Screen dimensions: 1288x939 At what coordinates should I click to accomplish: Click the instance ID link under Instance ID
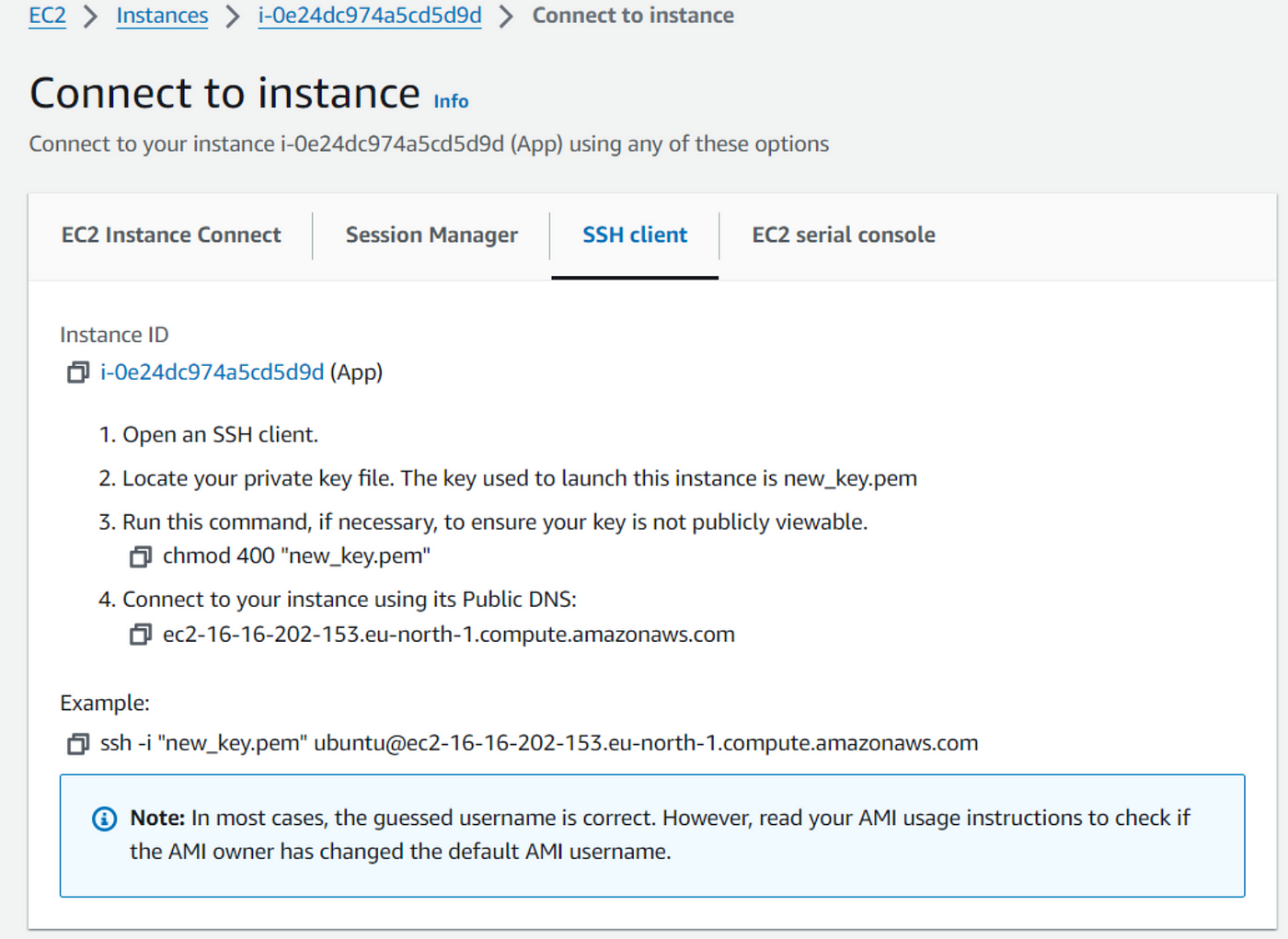click(x=212, y=372)
